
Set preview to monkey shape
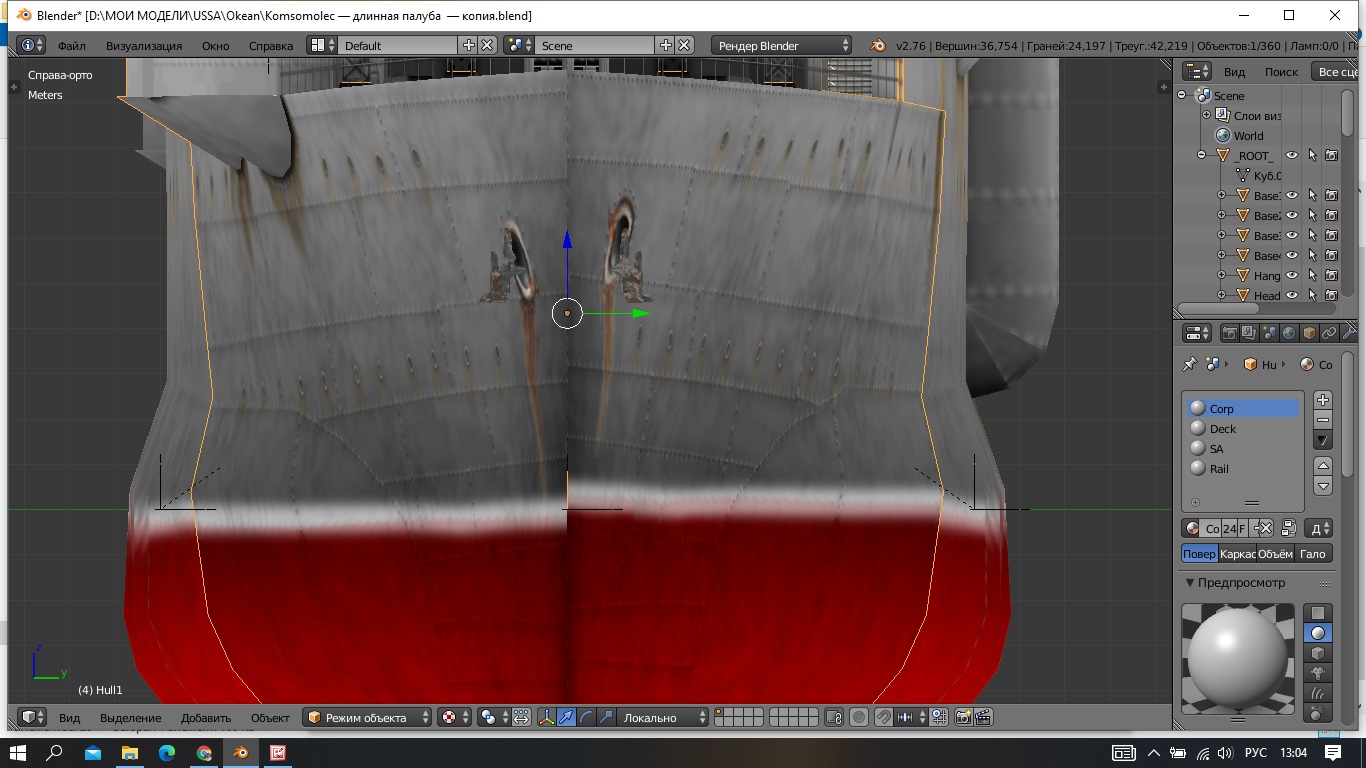pos(1318,672)
